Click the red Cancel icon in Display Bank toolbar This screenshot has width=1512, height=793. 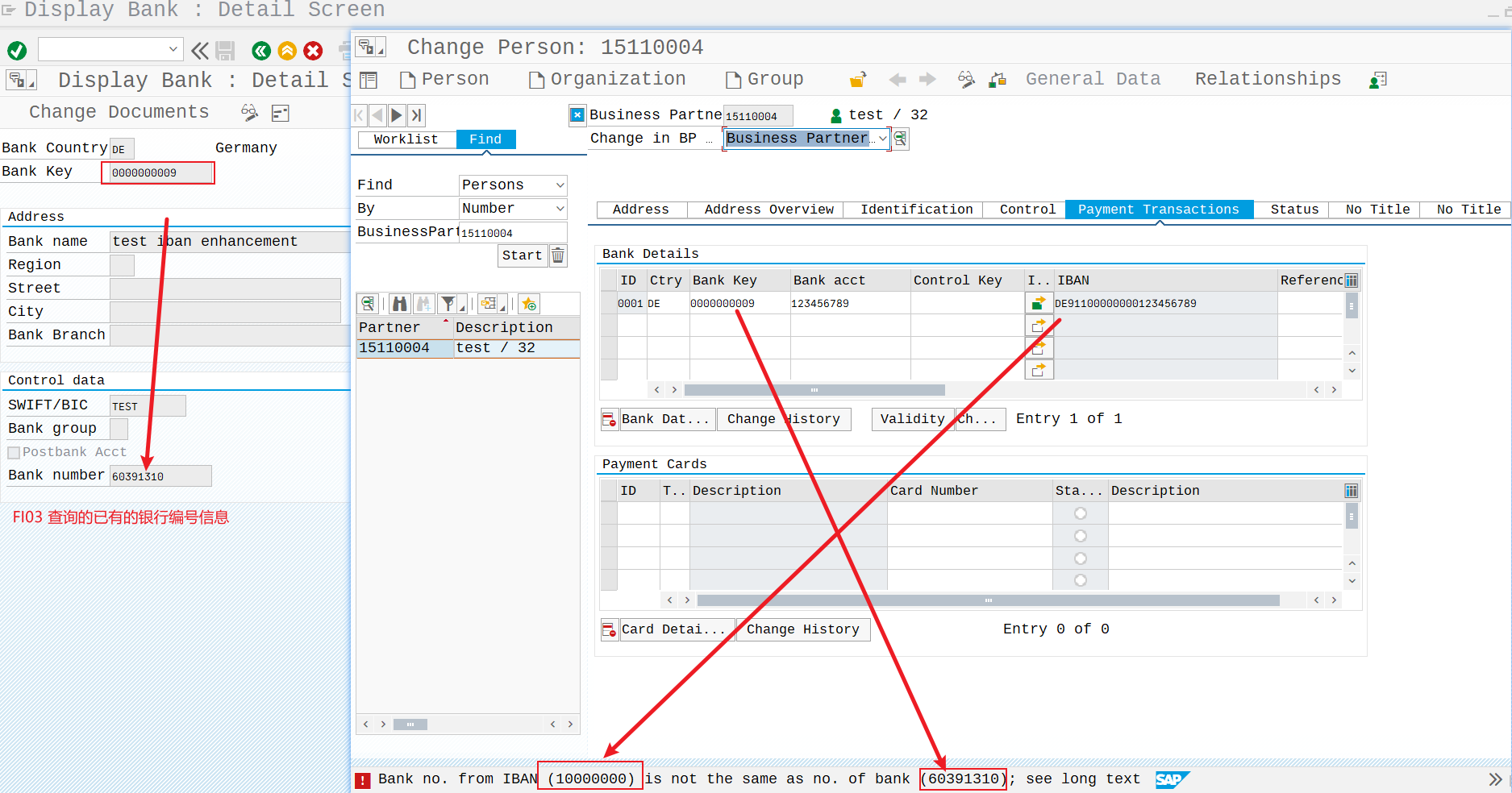(313, 51)
